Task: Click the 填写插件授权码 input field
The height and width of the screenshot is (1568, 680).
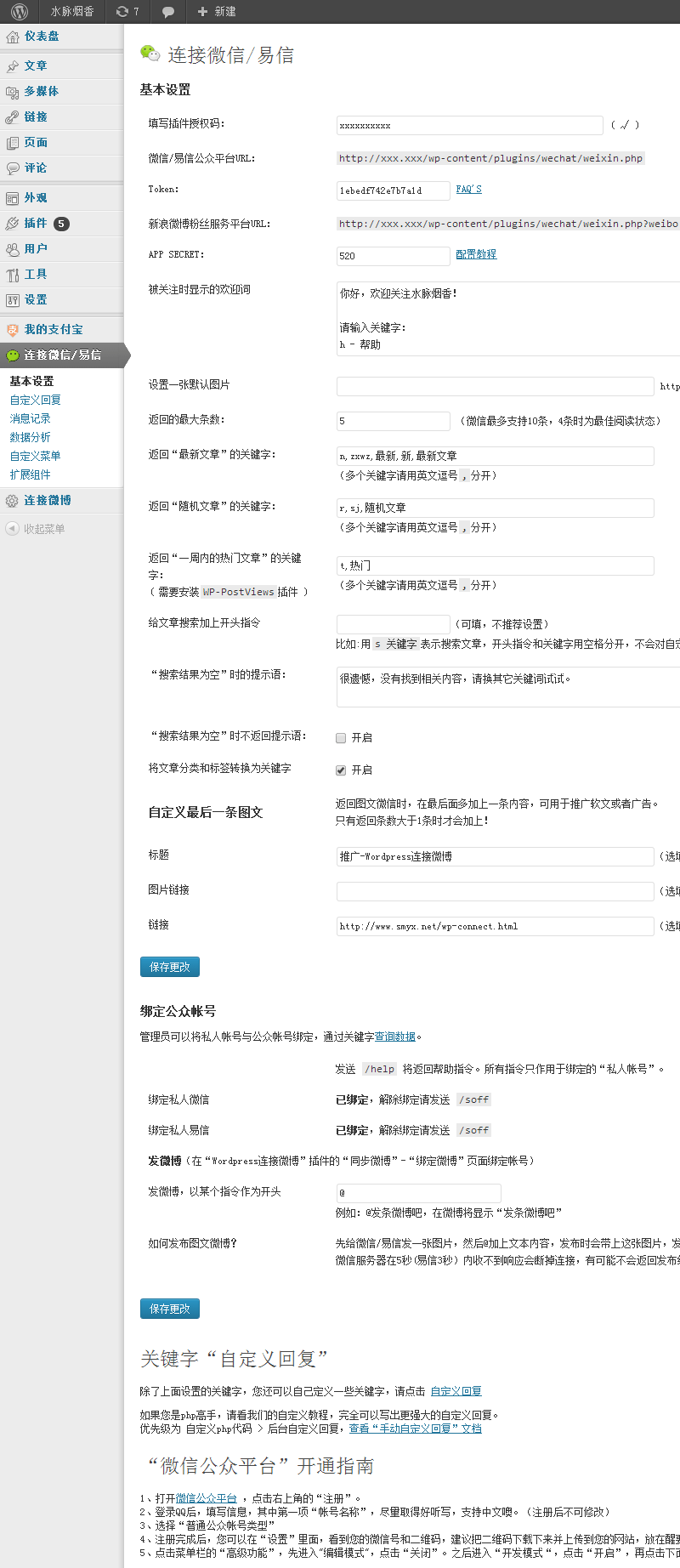Action: point(470,125)
